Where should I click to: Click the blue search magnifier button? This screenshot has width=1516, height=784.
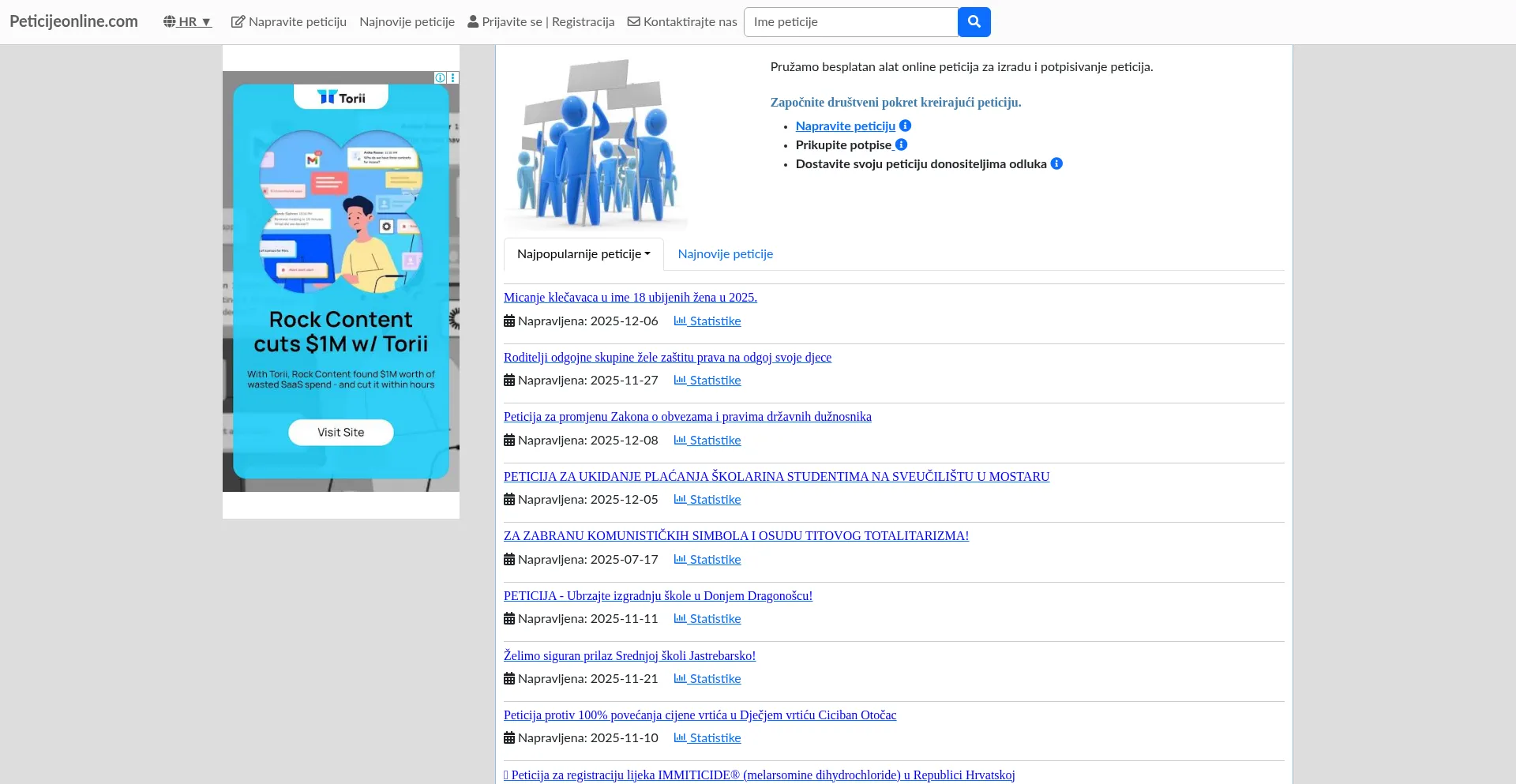tap(974, 22)
